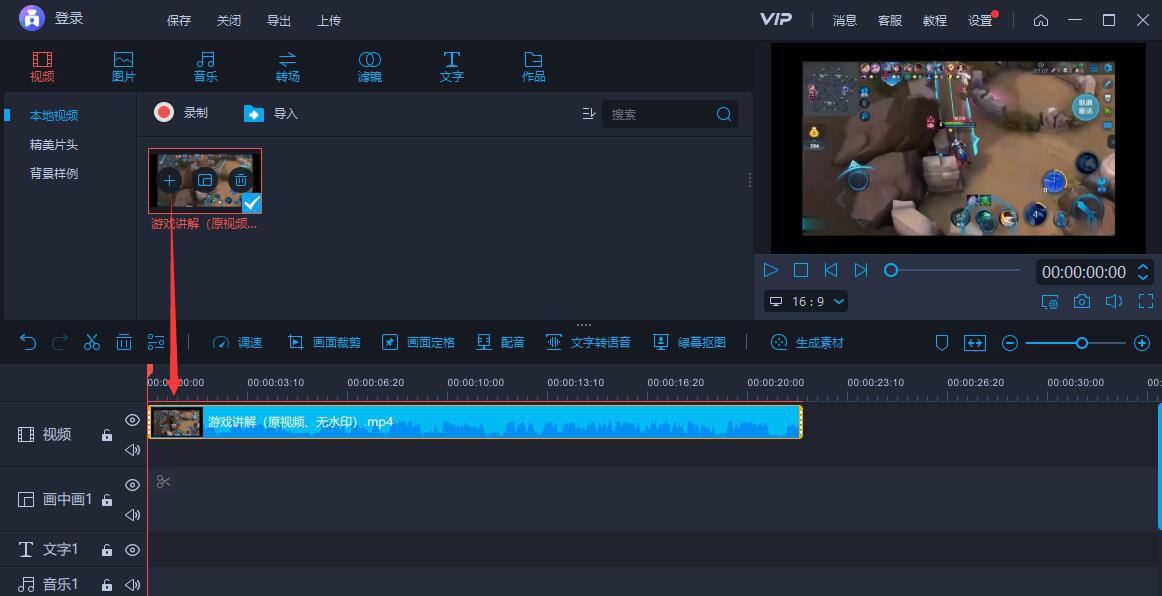The width and height of the screenshot is (1162, 596).
Task: Open the filters tab
Action: (x=369, y=66)
